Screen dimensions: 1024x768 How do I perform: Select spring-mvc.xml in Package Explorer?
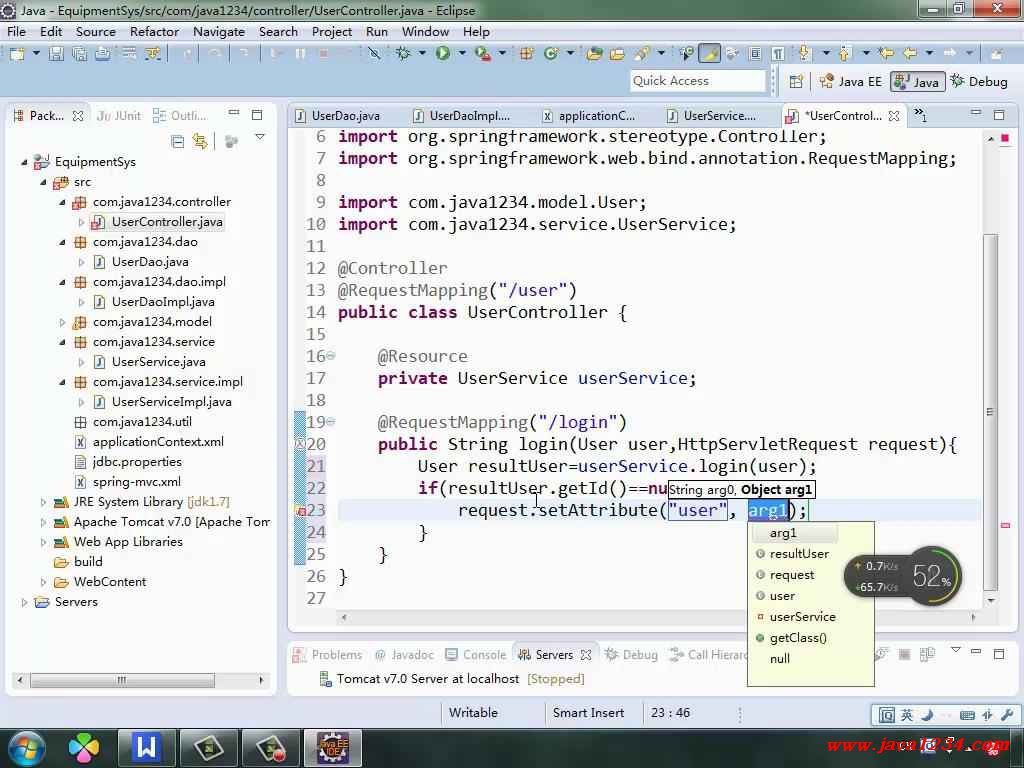coord(136,482)
